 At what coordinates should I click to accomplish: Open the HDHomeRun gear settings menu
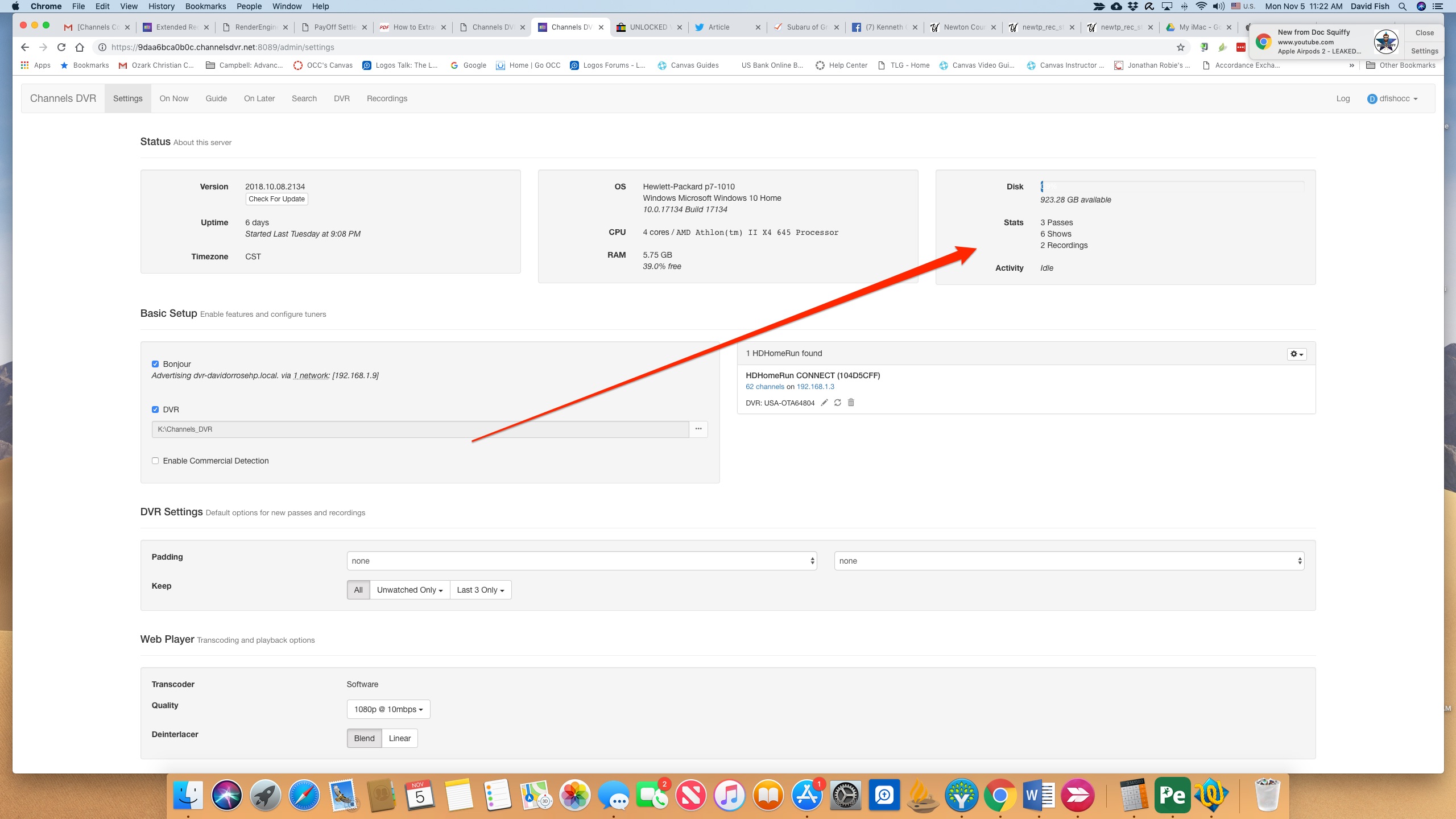point(1296,354)
